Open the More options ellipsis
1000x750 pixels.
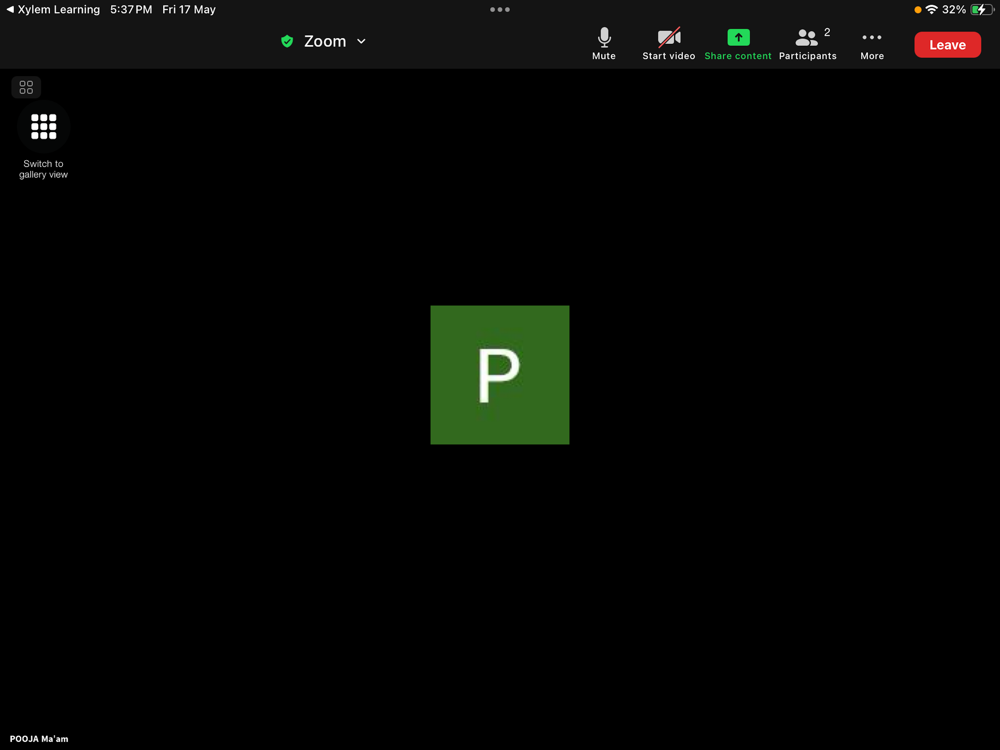tap(871, 38)
